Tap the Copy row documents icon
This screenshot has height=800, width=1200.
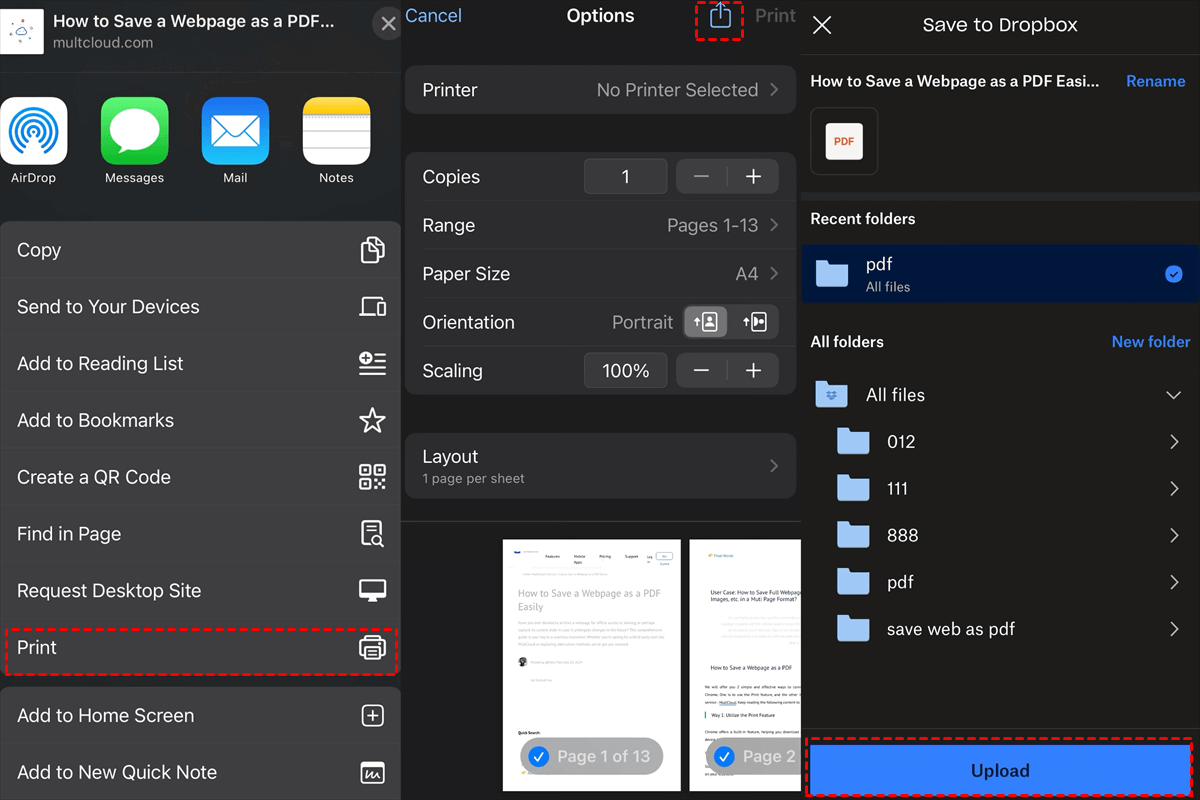[372, 250]
